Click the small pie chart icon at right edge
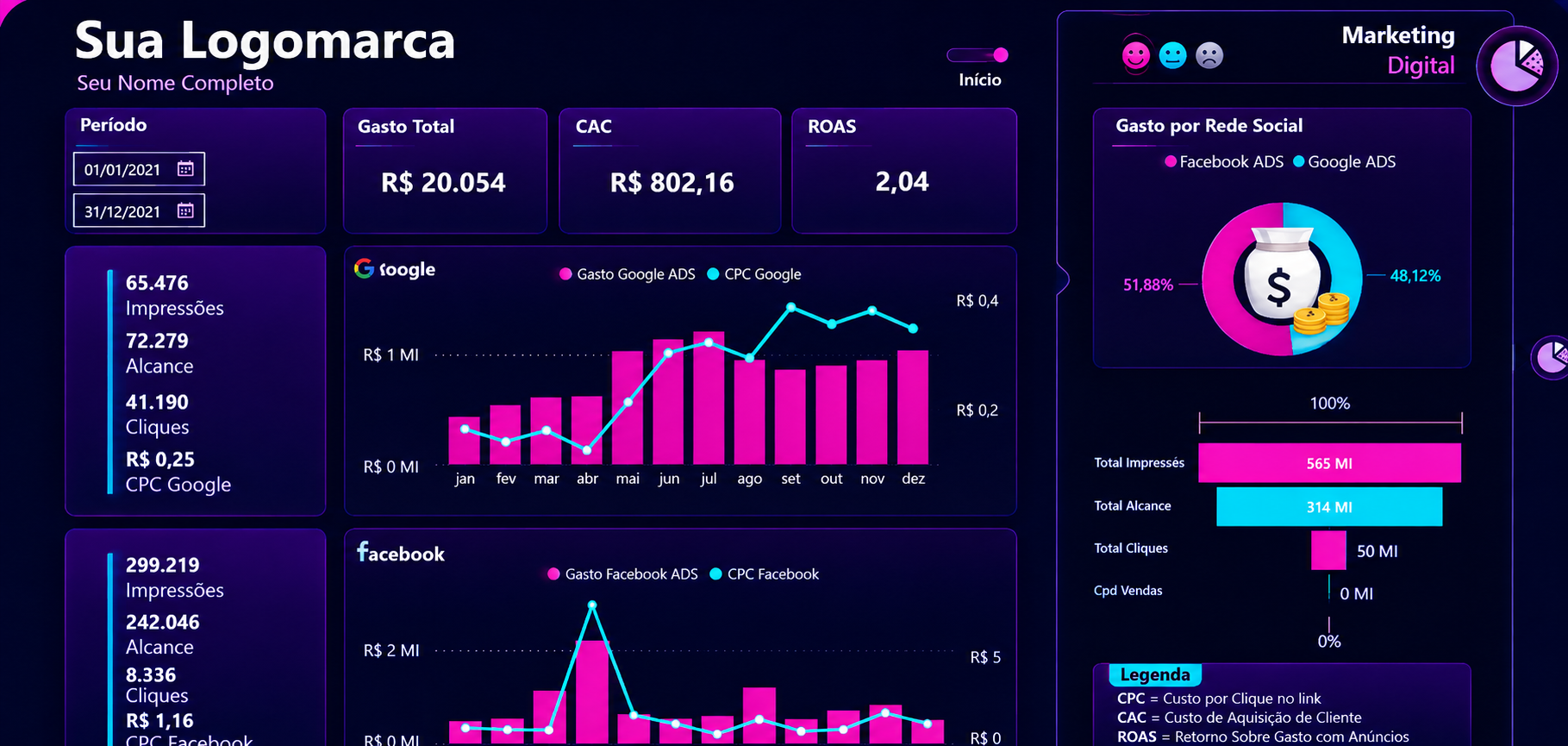 pyautogui.click(x=1551, y=357)
